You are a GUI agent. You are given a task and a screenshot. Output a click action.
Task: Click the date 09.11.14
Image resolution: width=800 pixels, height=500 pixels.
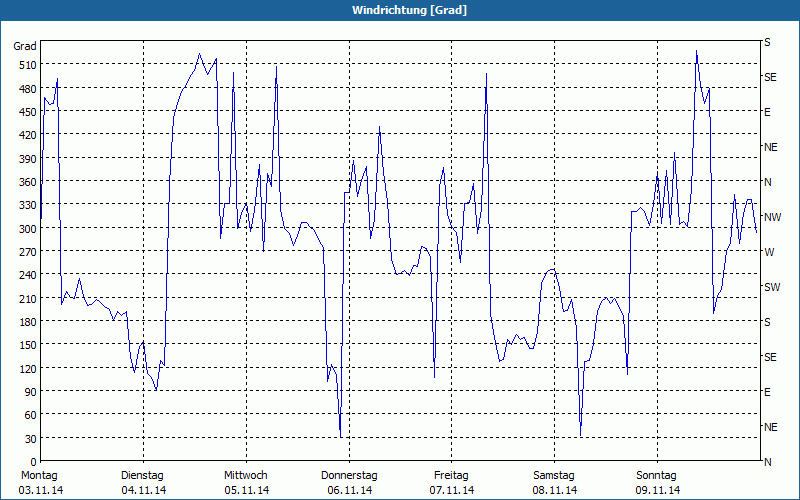coord(658,490)
